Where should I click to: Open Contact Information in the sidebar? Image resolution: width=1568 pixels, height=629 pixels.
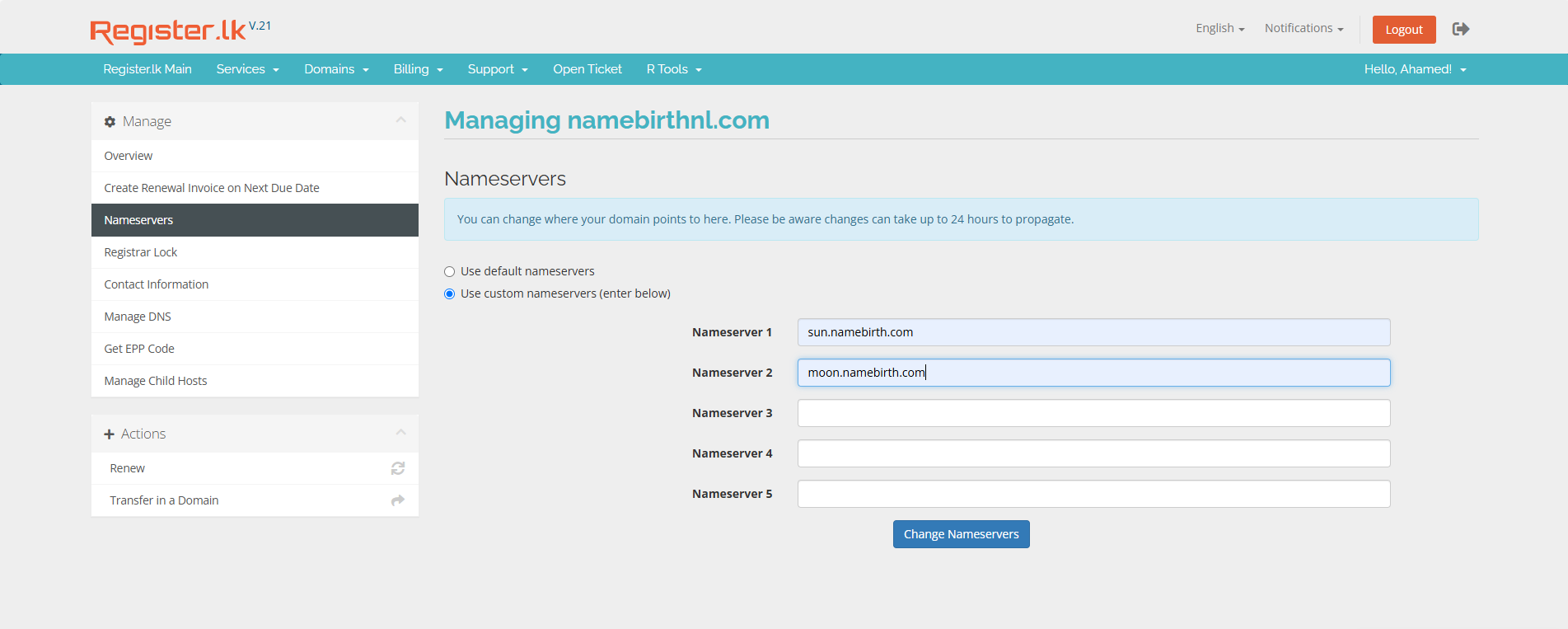pos(255,284)
